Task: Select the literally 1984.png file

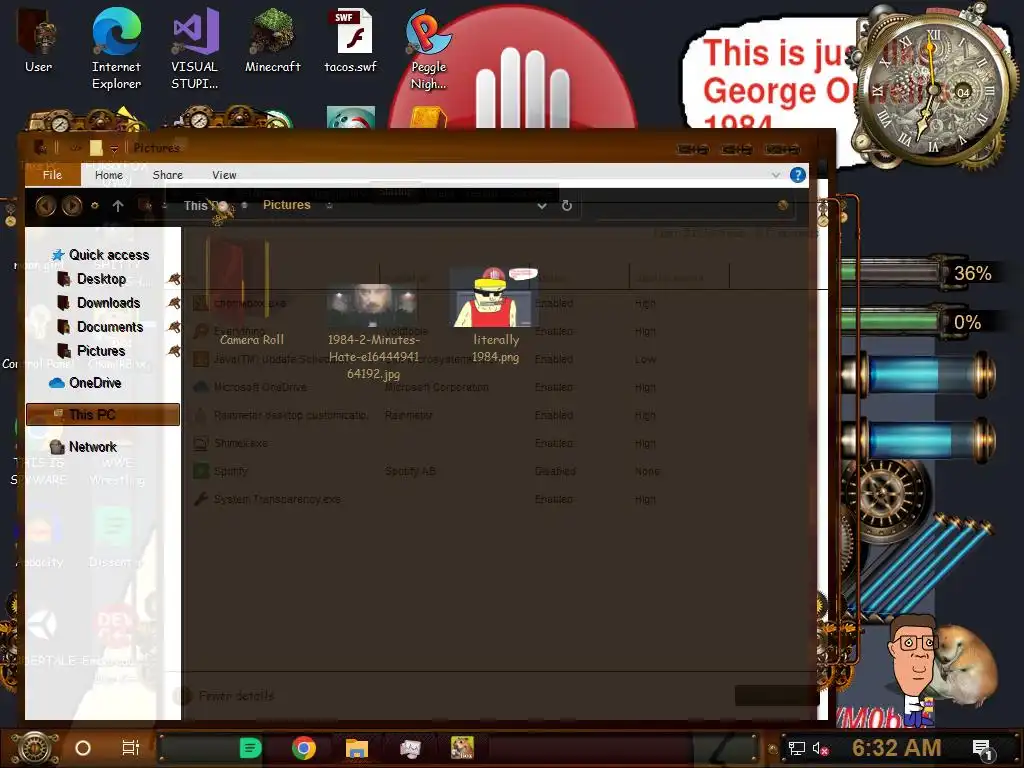Action: (496, 315)
